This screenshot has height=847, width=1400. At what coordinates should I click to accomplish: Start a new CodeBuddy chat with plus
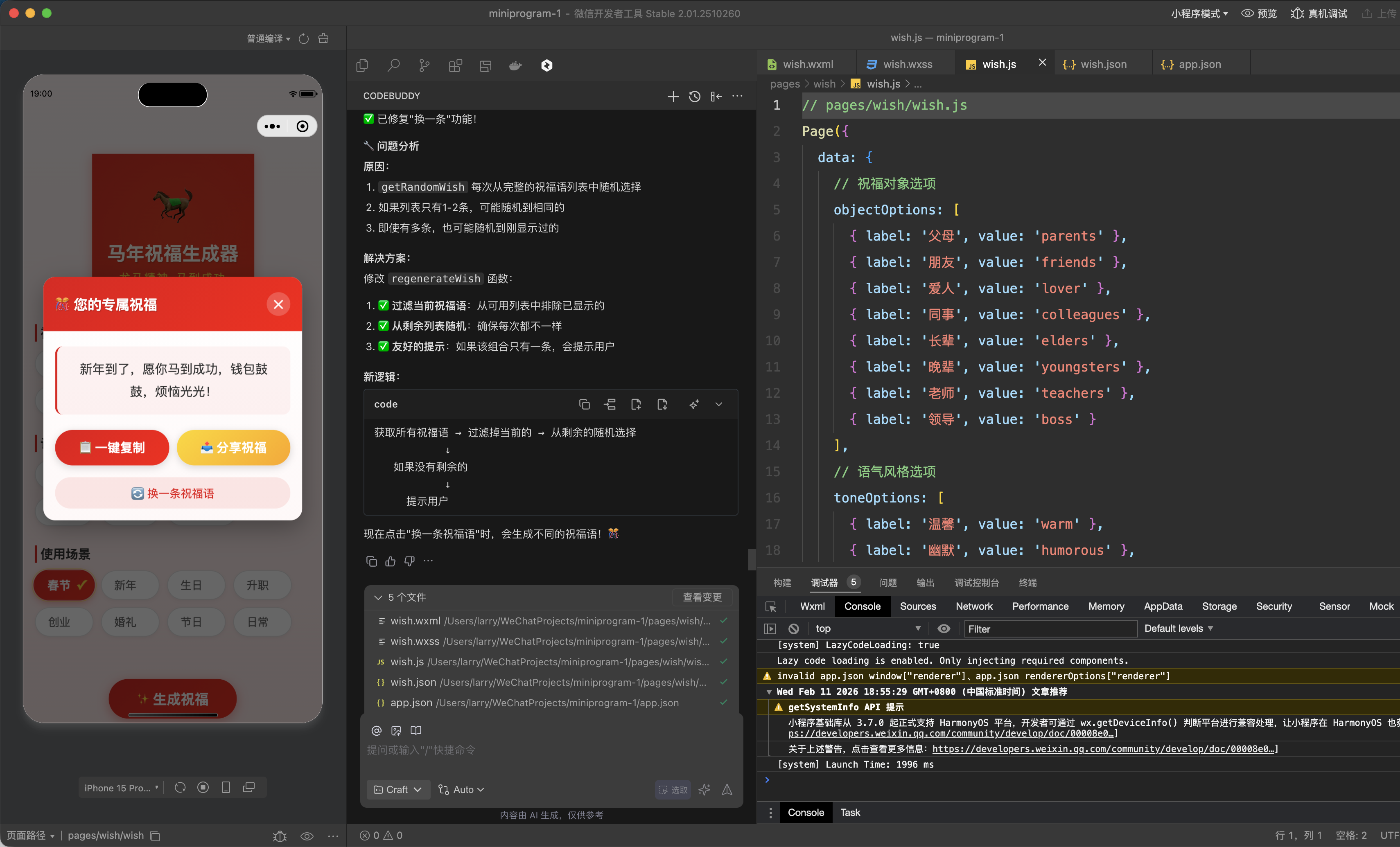point(673,96)
